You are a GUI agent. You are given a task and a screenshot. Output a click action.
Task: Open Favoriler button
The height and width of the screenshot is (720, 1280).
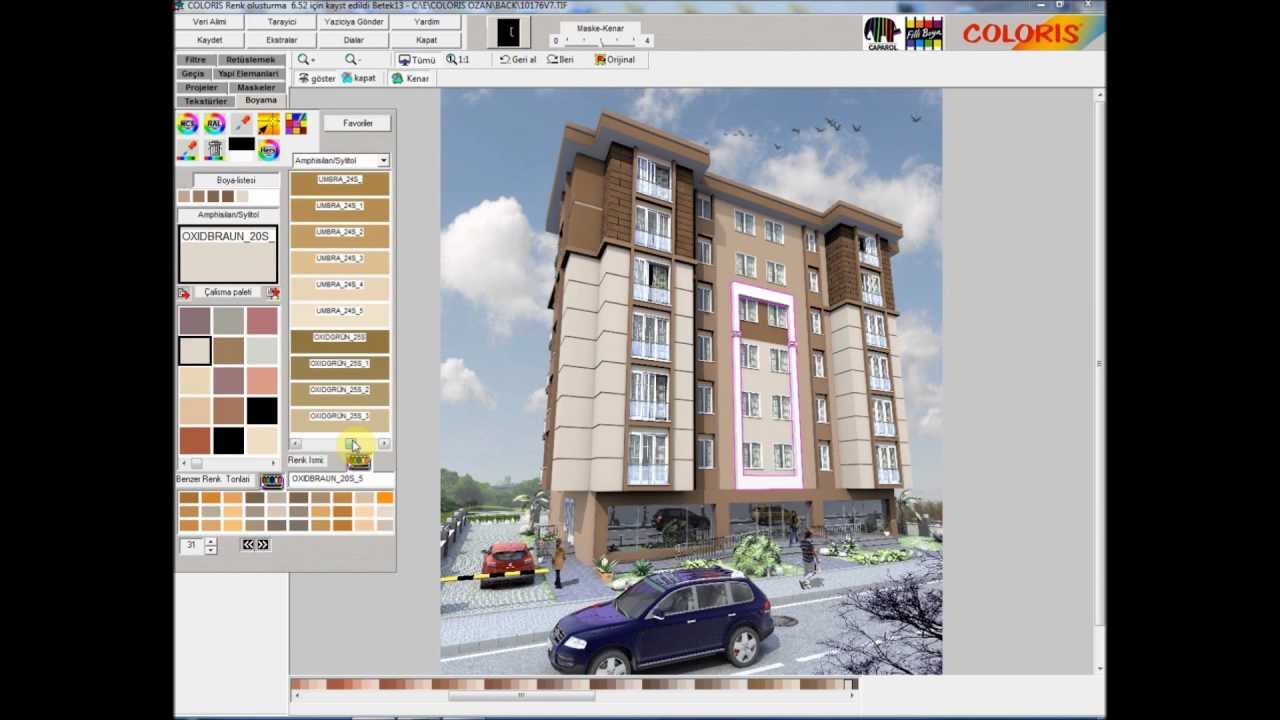pyautogui.click(x=358, y=123)
